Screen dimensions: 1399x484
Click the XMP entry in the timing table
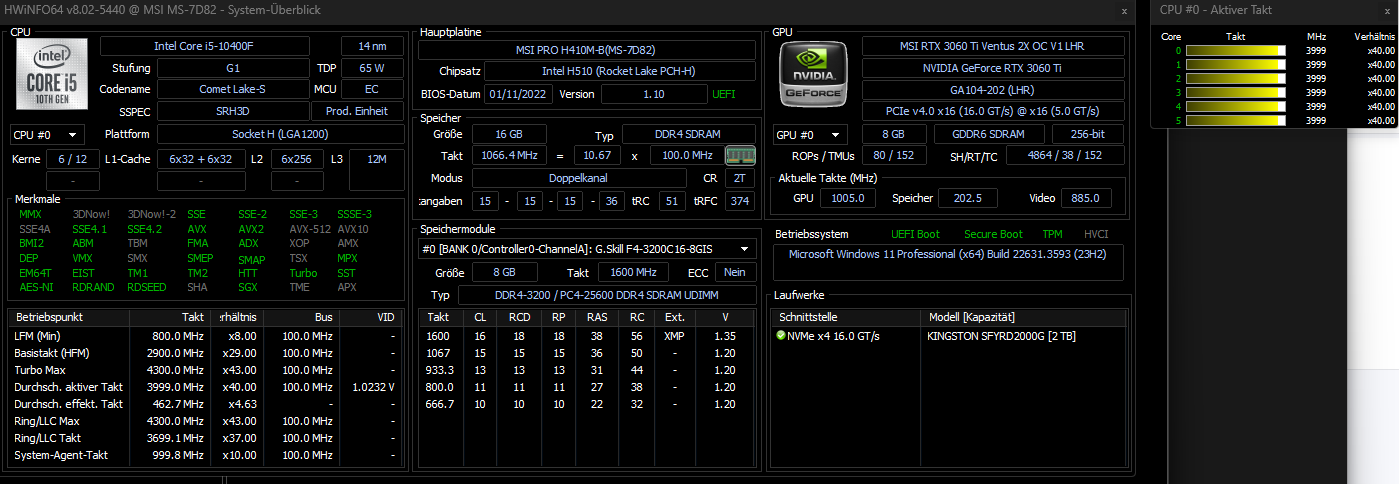pos(673,336)
